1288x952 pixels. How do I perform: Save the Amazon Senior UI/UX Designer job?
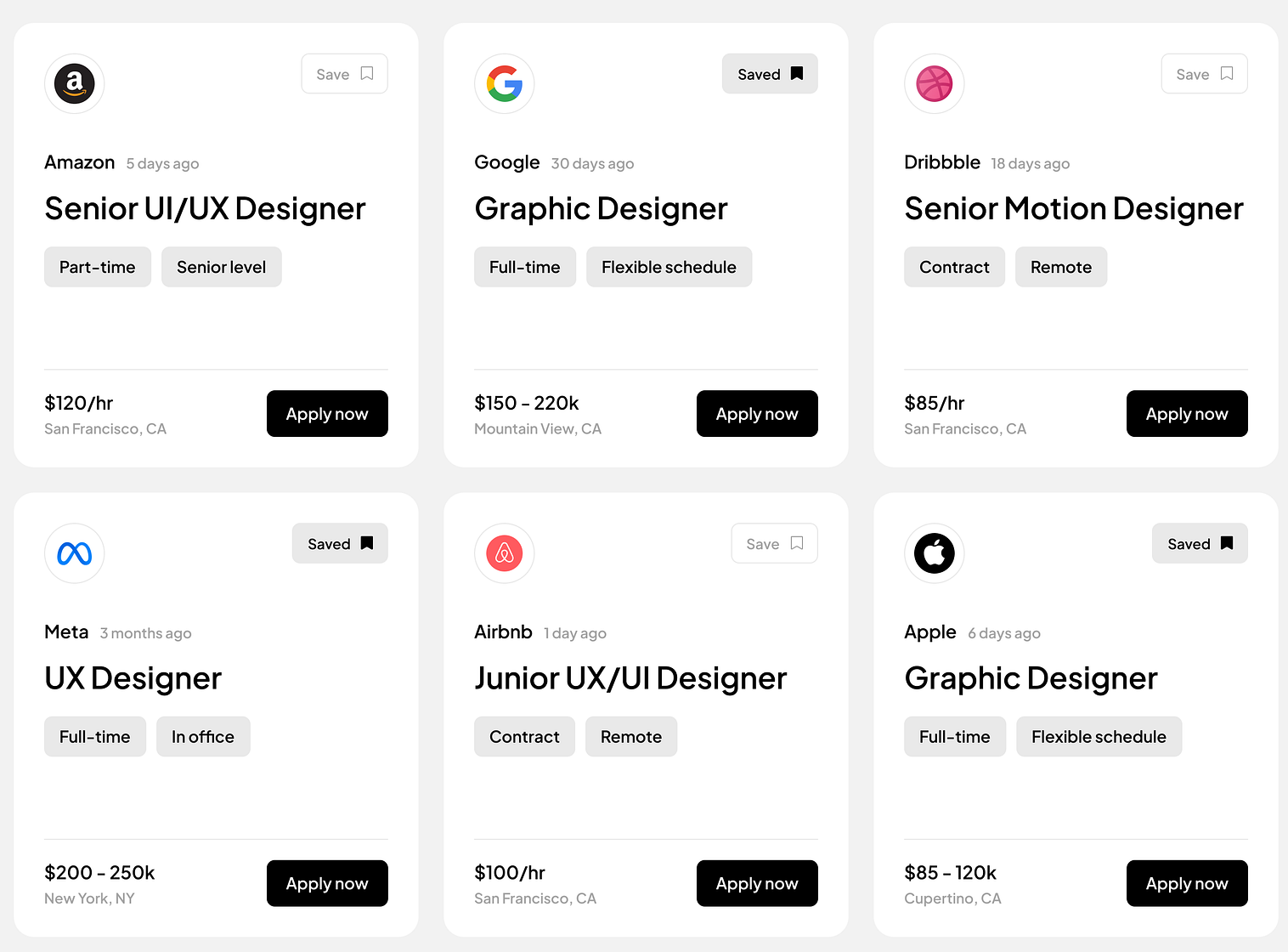tap(344, 74)
